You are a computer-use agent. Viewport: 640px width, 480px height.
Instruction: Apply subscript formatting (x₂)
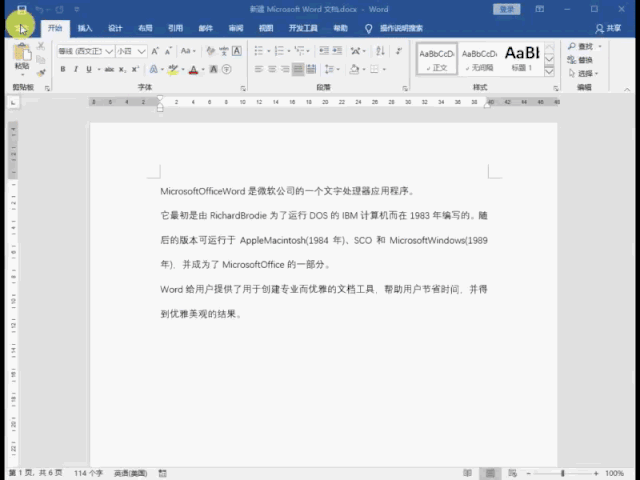123,70
